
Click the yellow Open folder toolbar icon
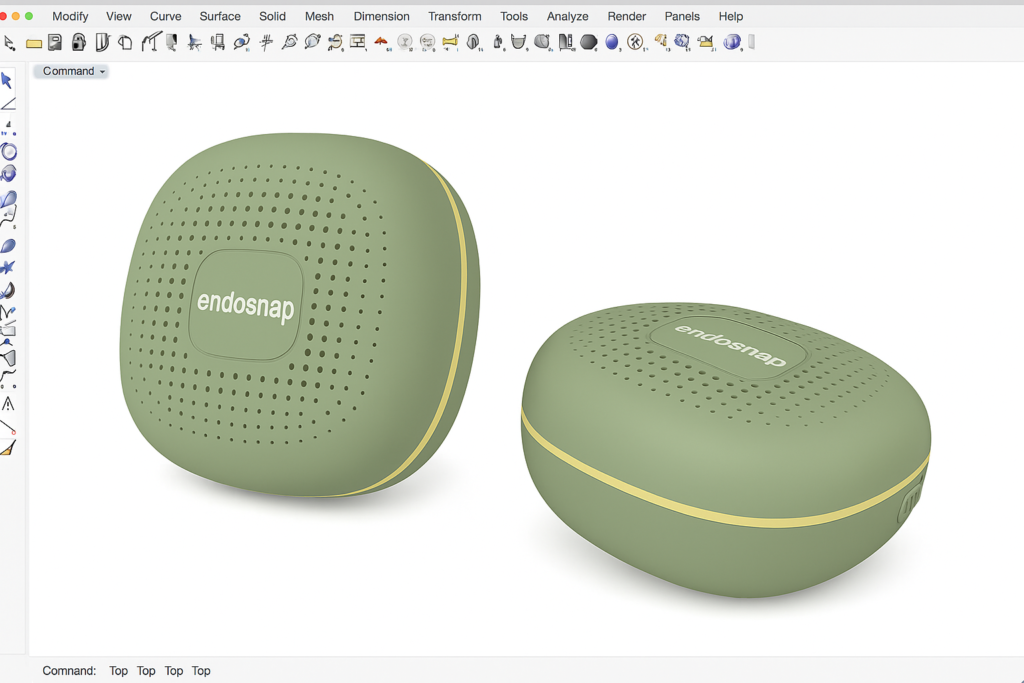[x=34, y=43]
